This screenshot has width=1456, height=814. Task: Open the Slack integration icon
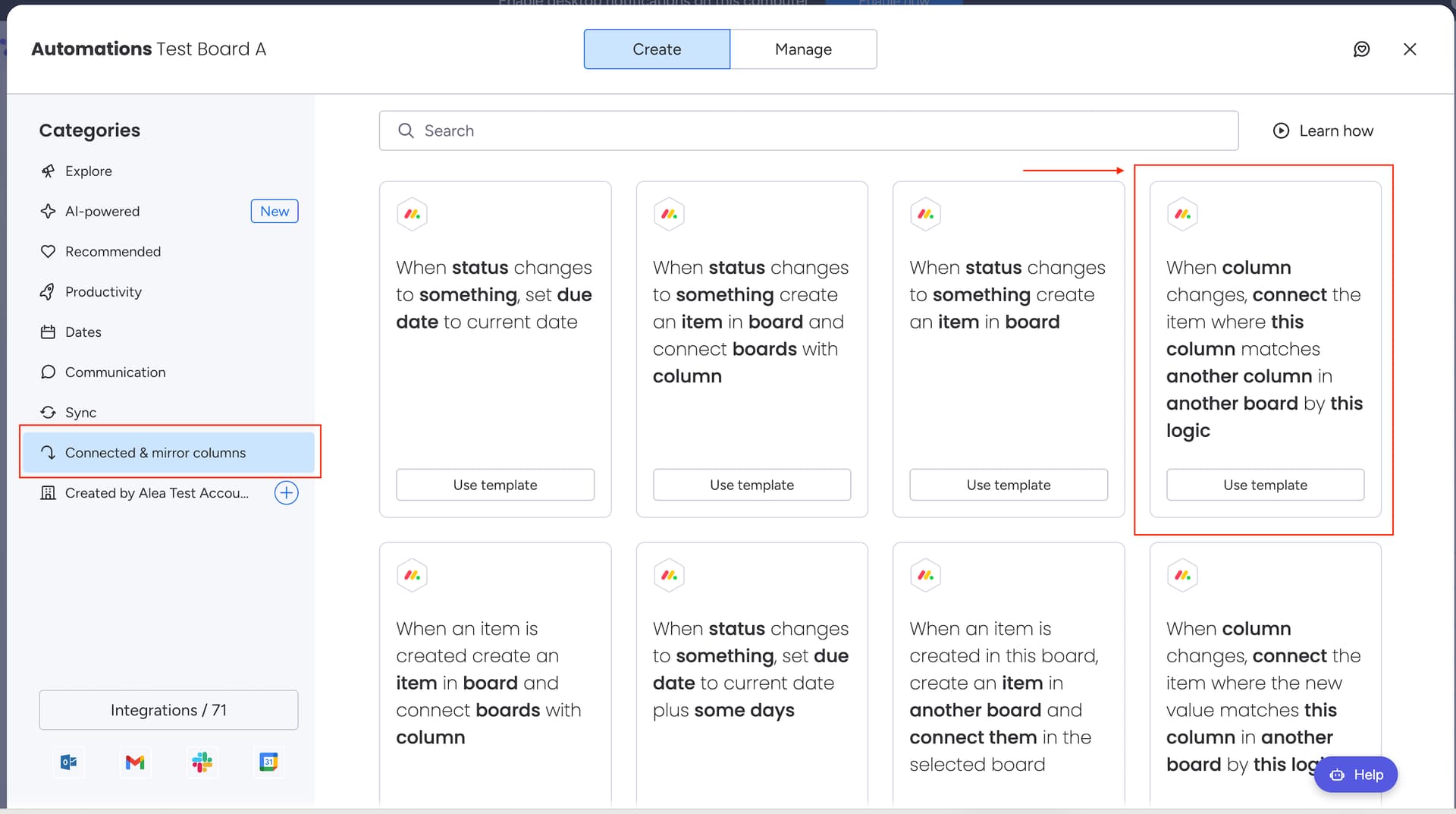tap(202, 762)
